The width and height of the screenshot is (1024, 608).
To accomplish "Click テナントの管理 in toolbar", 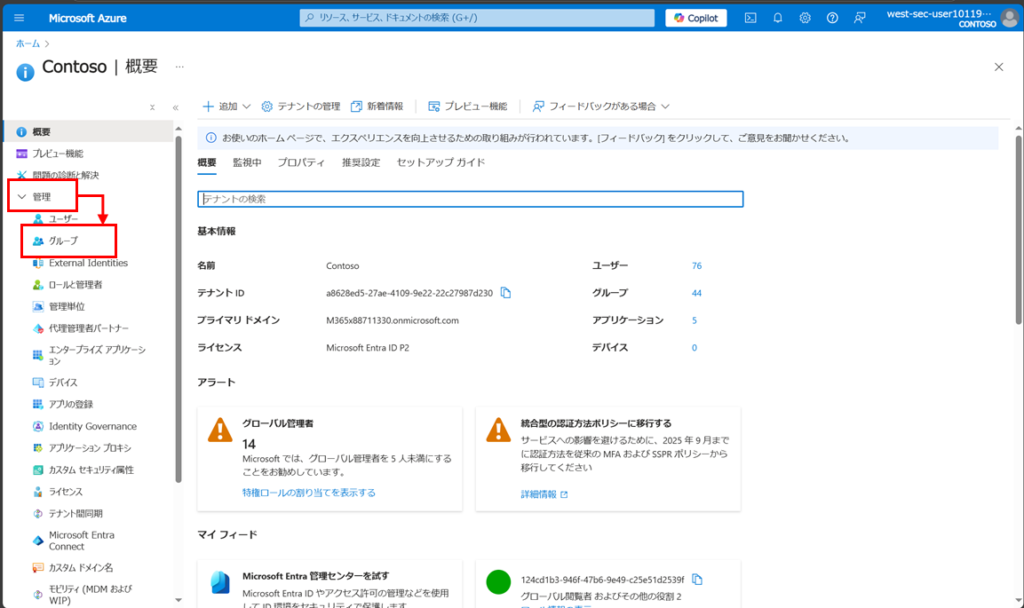I will [x=301, y=106].
